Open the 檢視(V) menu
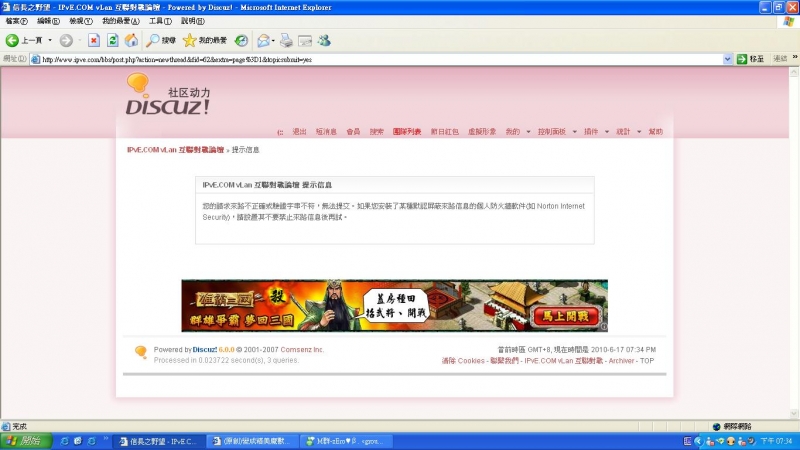Screen dimensions: 800x450 point(81,20)
